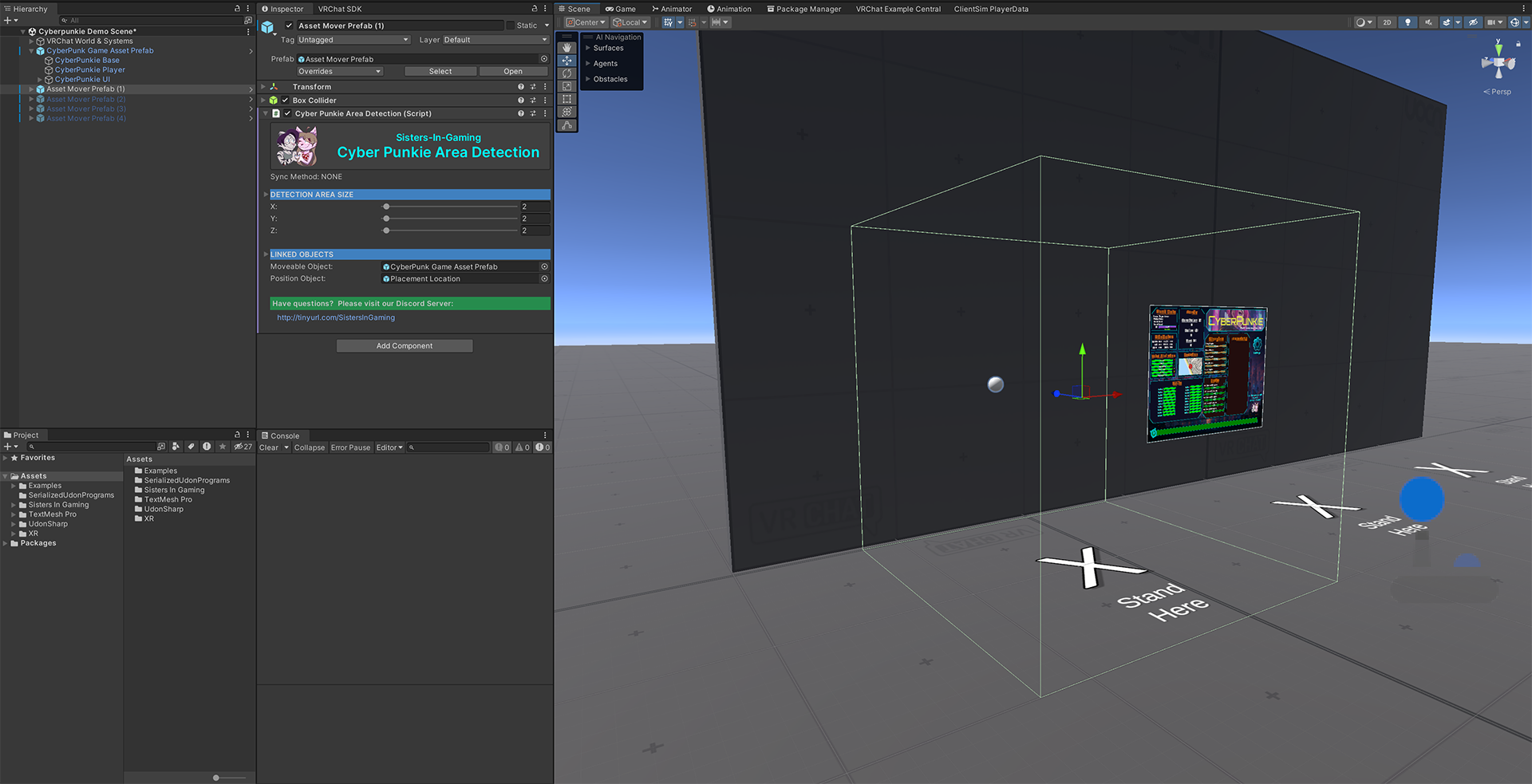The image size is (1532, 784).
Task: Open the Layer dropdown showing Default
Action: pos(496,40)
